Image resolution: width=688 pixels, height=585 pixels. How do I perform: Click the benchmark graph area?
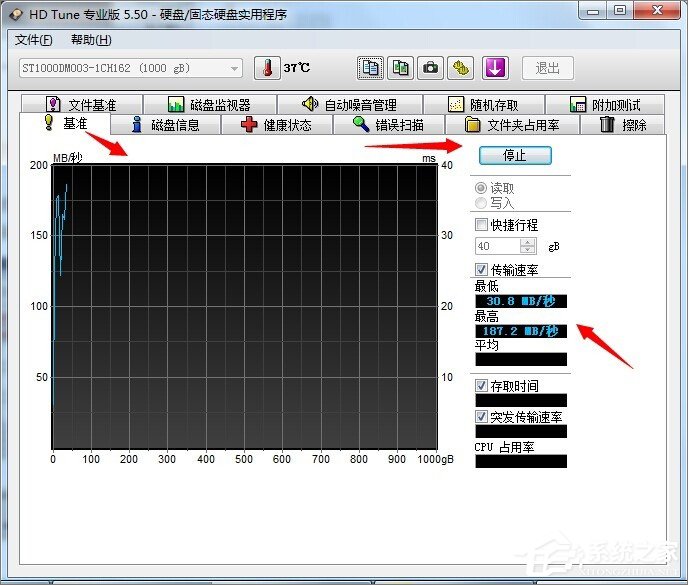pos(245,307)
